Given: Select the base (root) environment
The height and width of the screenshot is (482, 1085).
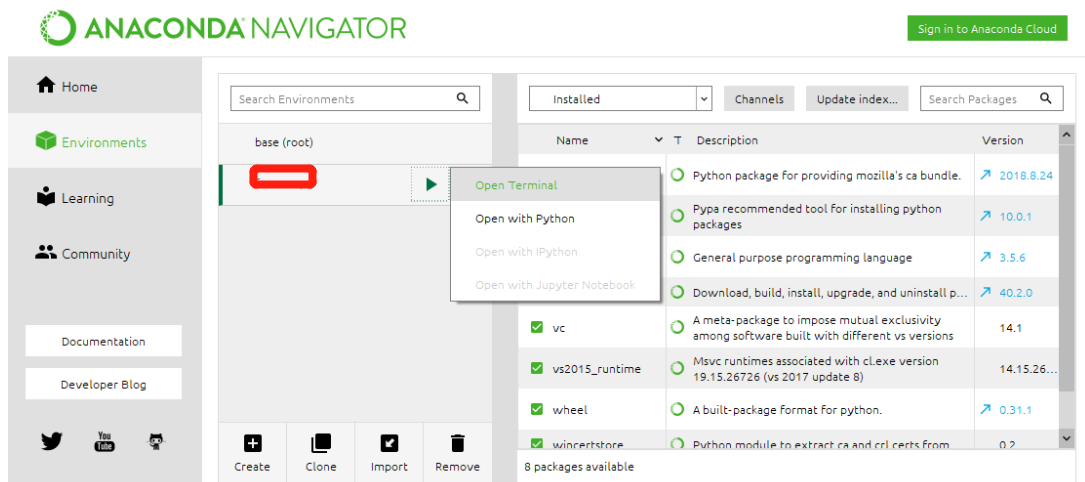Looking at the screenshot, I should coord(355,142).
